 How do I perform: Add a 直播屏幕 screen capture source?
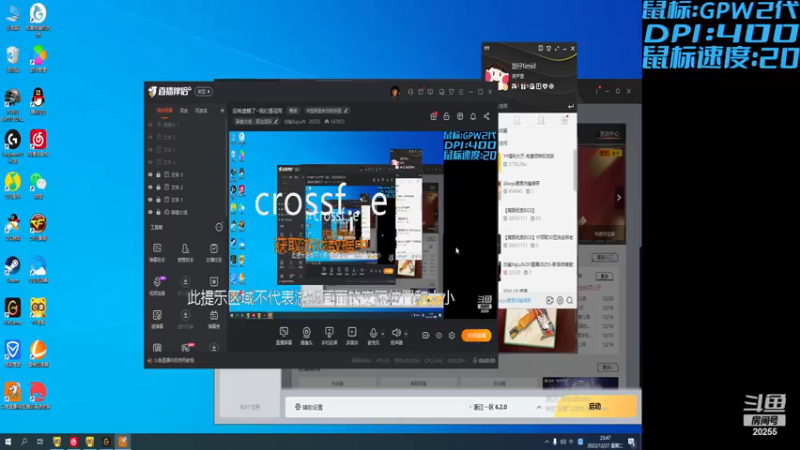point(284,336)
